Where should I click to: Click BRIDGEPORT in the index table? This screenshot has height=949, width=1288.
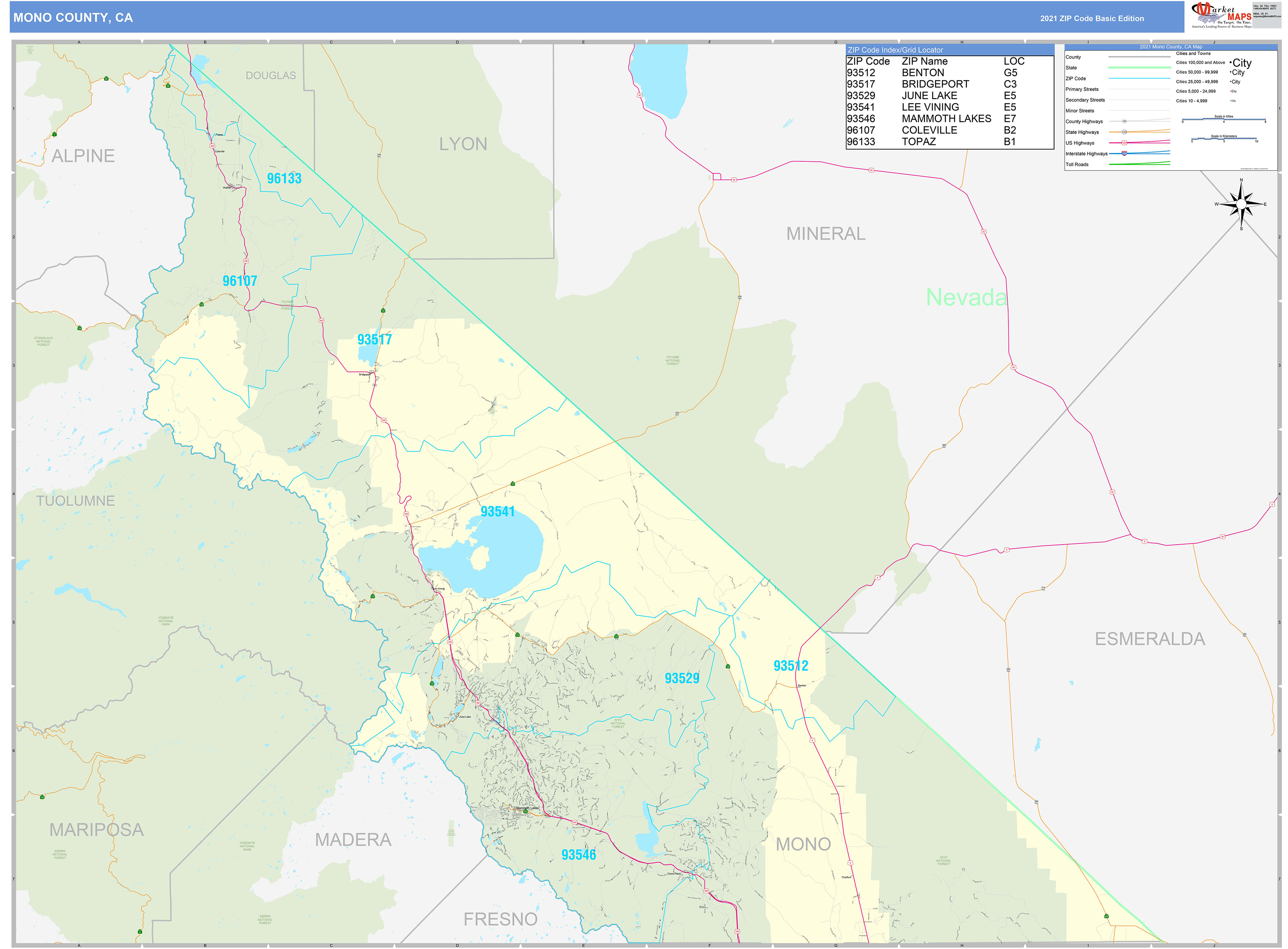point(935,84)
